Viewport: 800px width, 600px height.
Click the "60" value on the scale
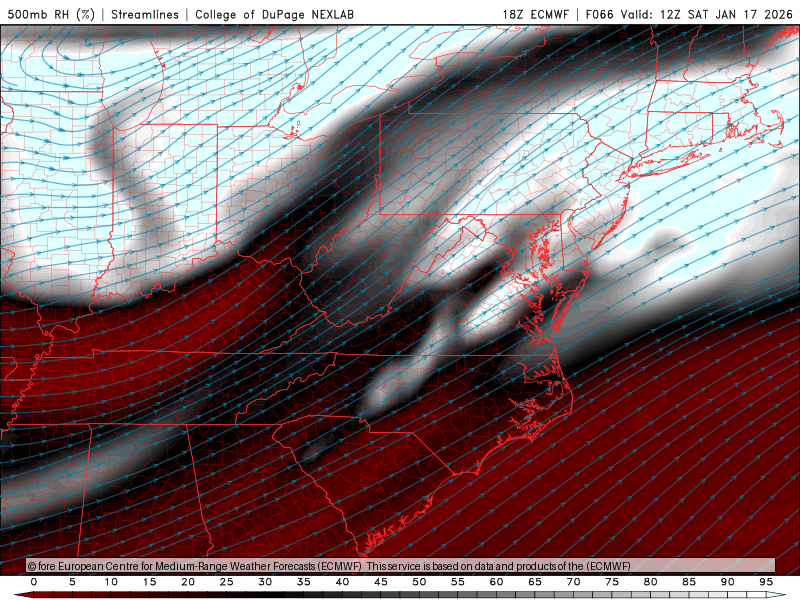[x=496, y=582]
